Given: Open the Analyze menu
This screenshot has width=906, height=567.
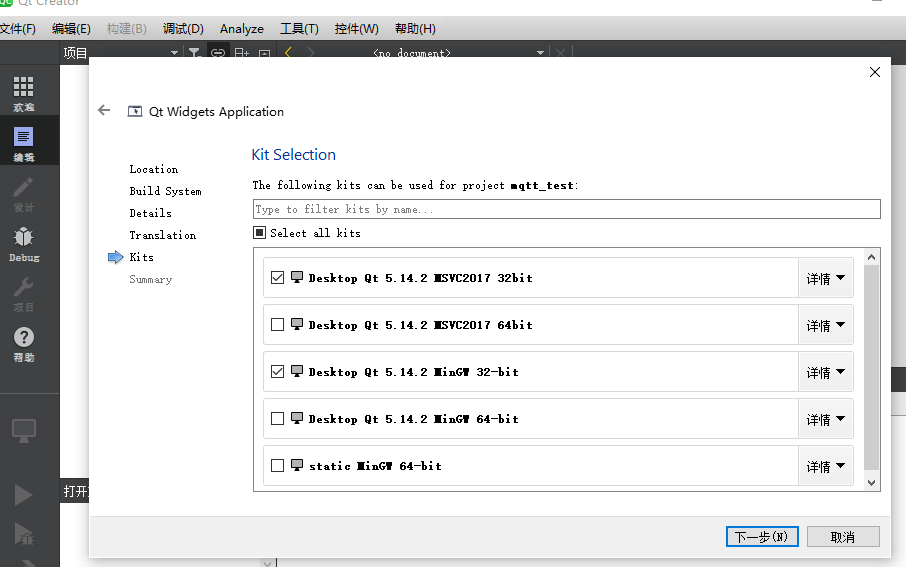Looking at the screenshot, I should [242, 28].
